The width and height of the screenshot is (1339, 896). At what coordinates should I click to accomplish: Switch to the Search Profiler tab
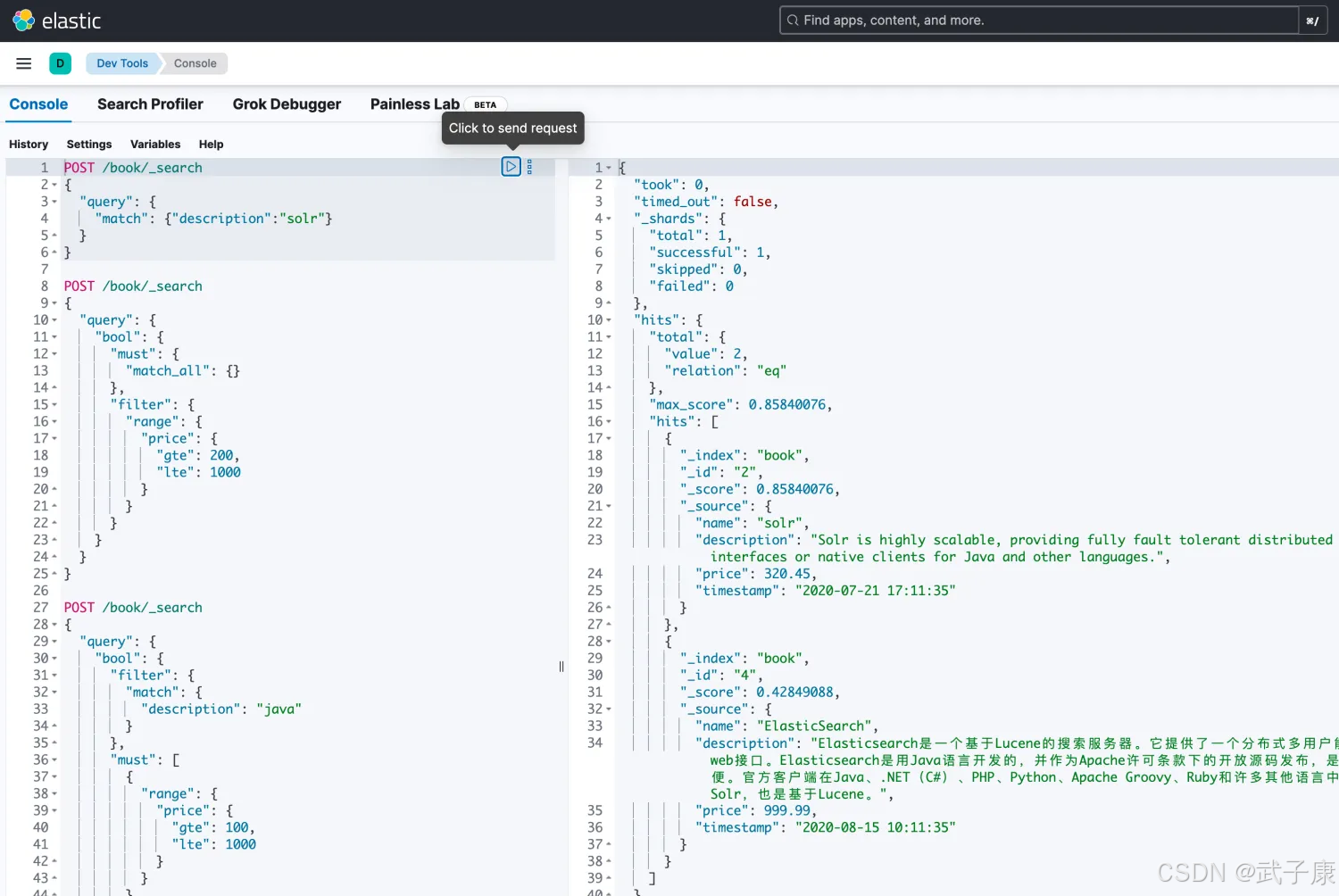[150, 104]
